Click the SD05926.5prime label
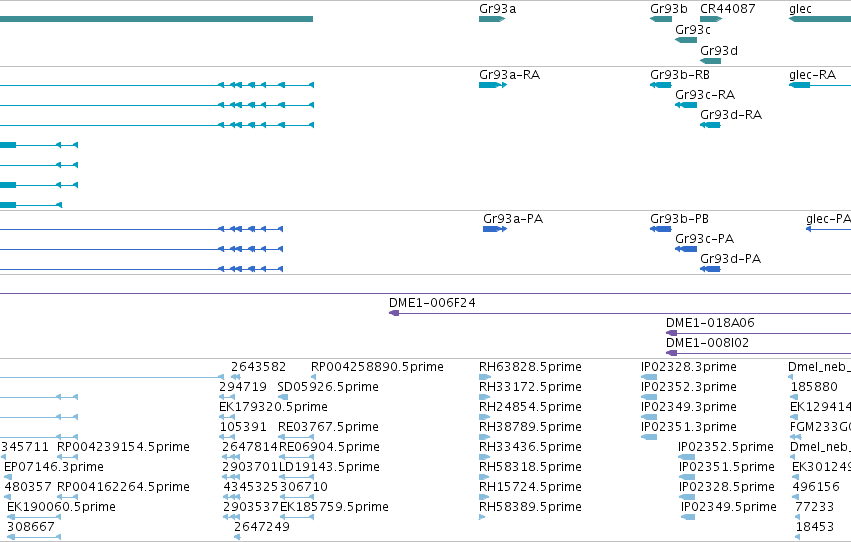Screen dimensions: 851x542 (x=328, y=387)
